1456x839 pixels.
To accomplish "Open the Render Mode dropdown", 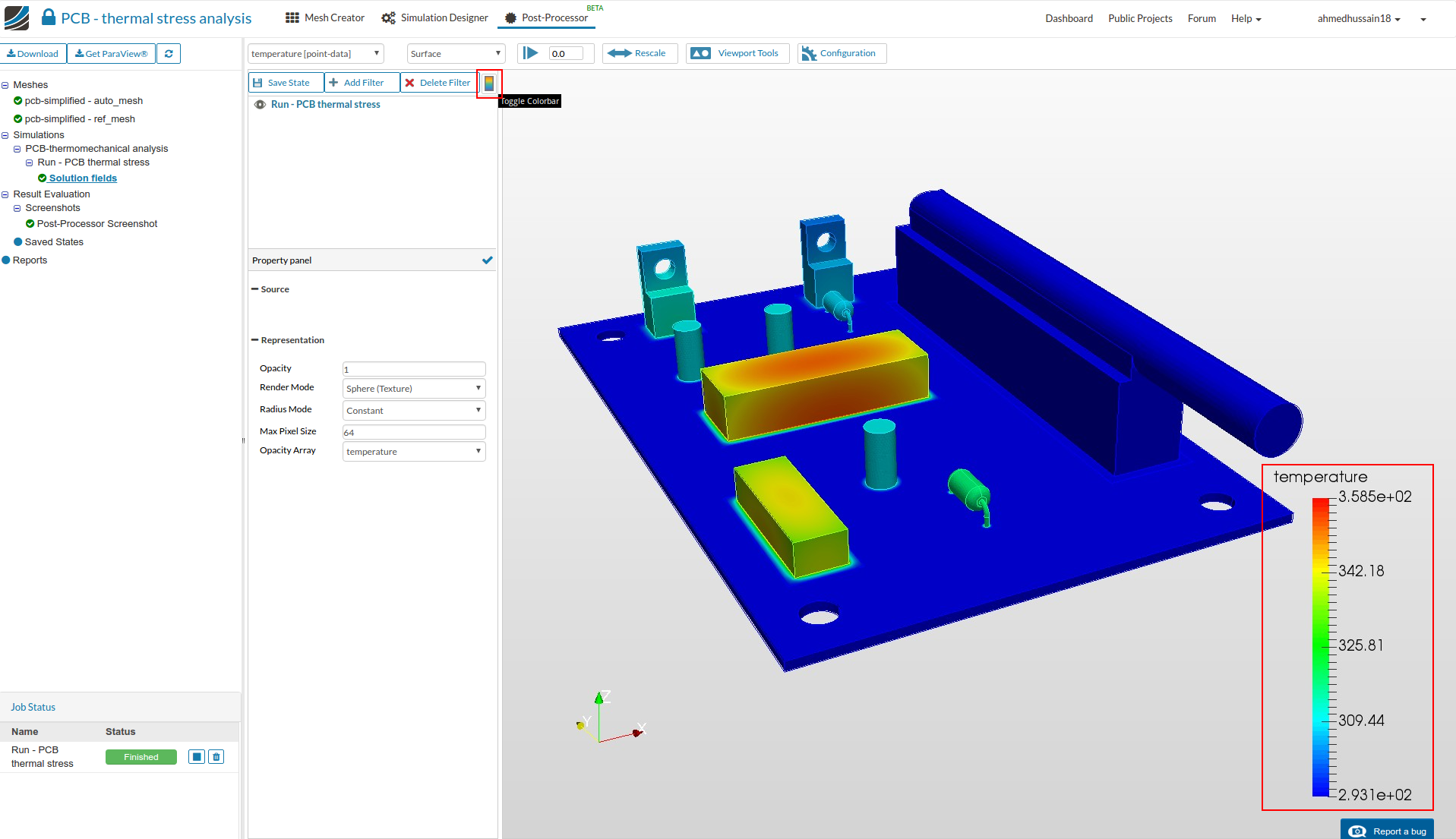I will click(x=413, y=389).
